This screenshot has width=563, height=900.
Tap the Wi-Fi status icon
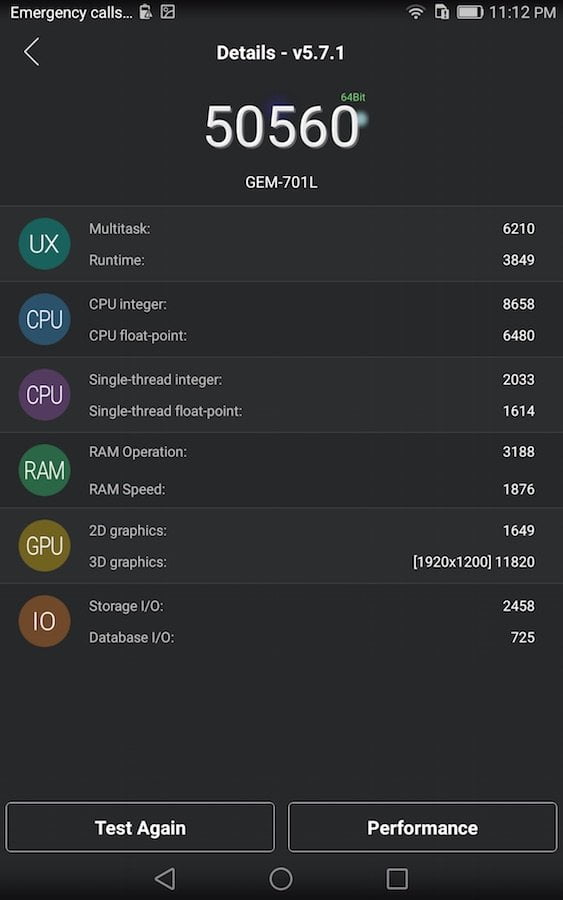(x=416, y=12)
